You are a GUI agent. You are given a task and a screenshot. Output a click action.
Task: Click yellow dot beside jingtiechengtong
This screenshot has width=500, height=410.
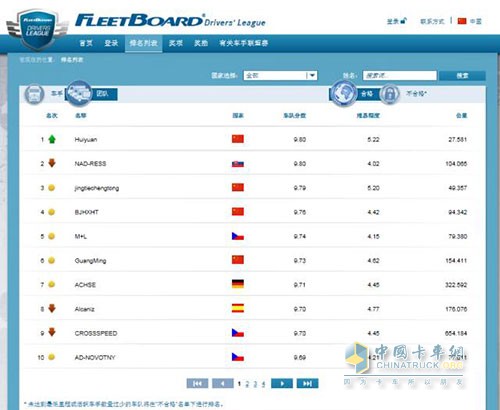coord(51,188)
